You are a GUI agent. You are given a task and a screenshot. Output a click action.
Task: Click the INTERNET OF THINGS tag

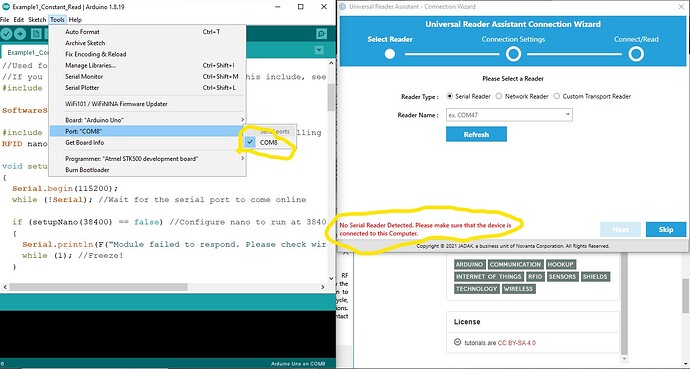(x=488, y=277)
